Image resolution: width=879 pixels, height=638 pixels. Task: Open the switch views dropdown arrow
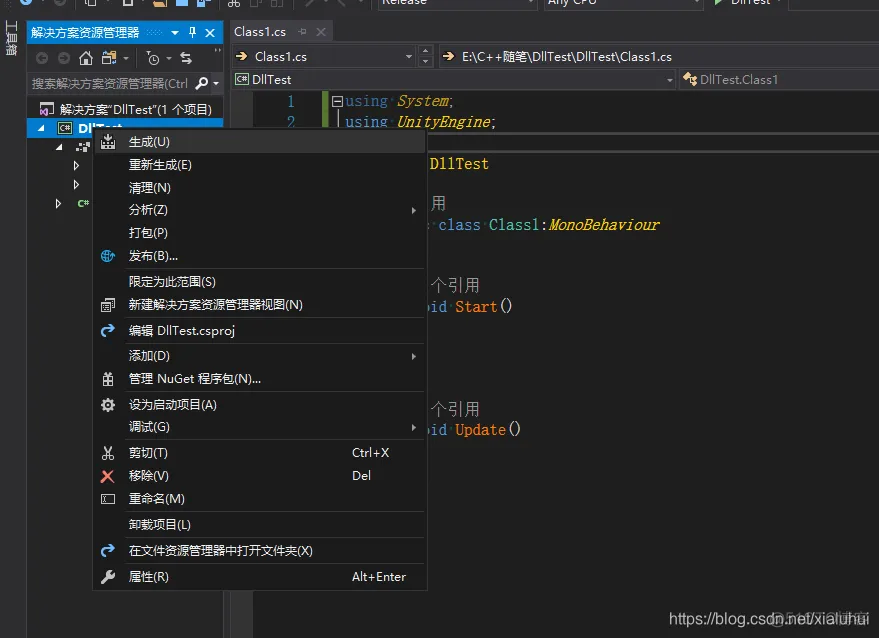[x=126, y=58]
